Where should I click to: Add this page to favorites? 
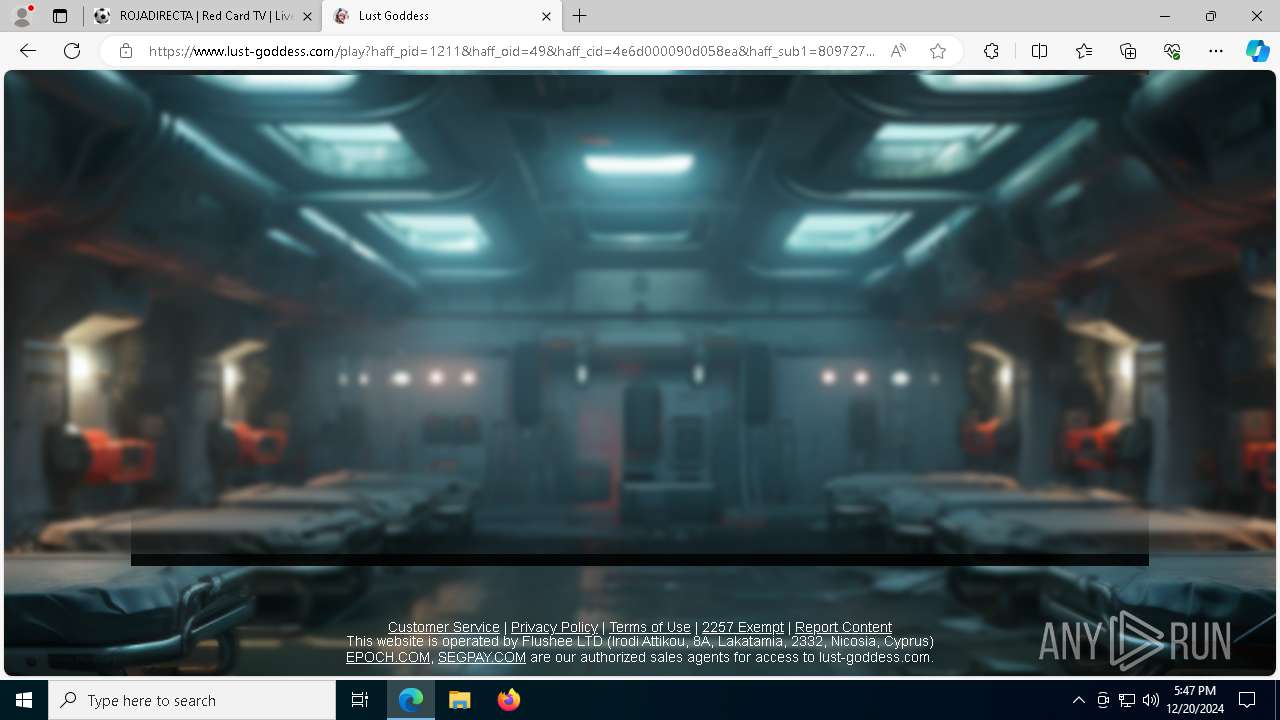tap(938, 51)
